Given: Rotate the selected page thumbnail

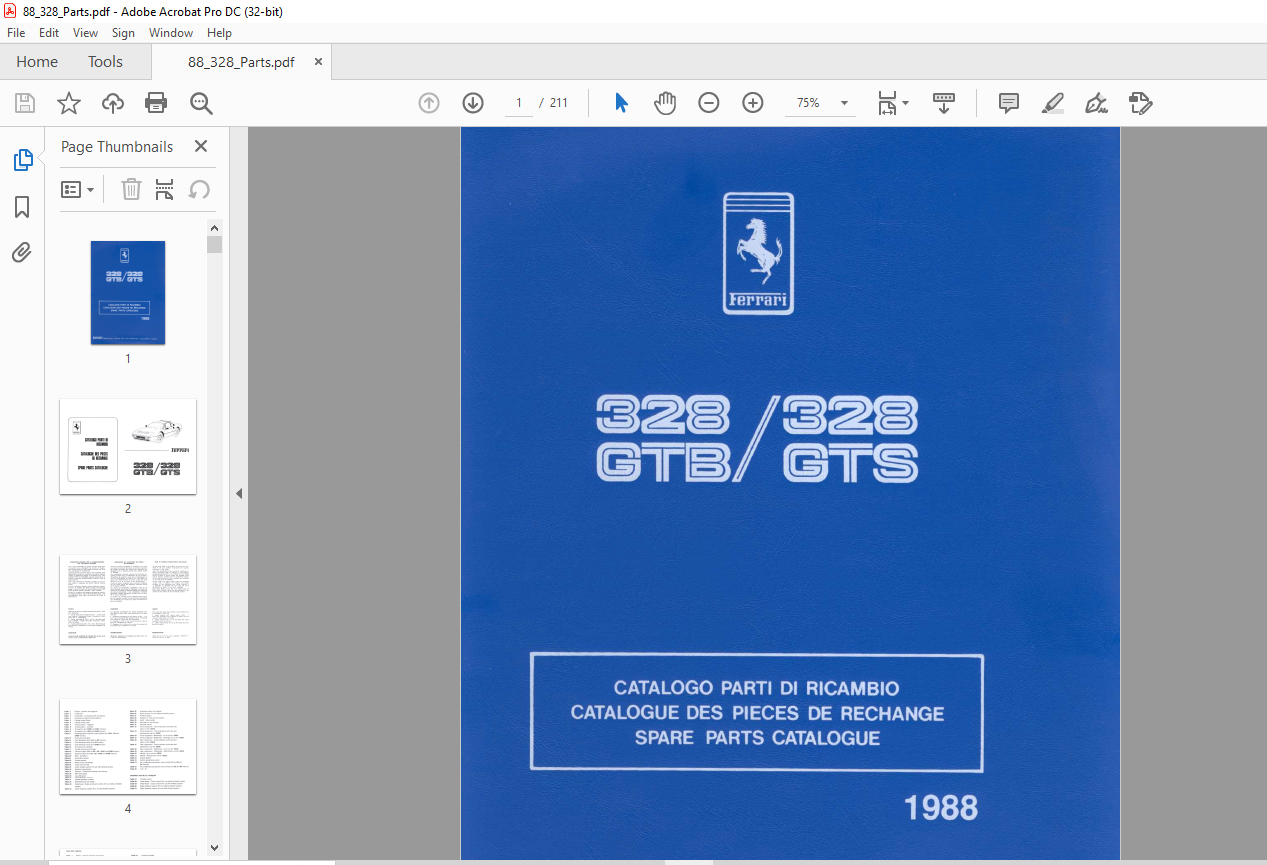Looking at the screenshot, I should click(x=199, y=189).
